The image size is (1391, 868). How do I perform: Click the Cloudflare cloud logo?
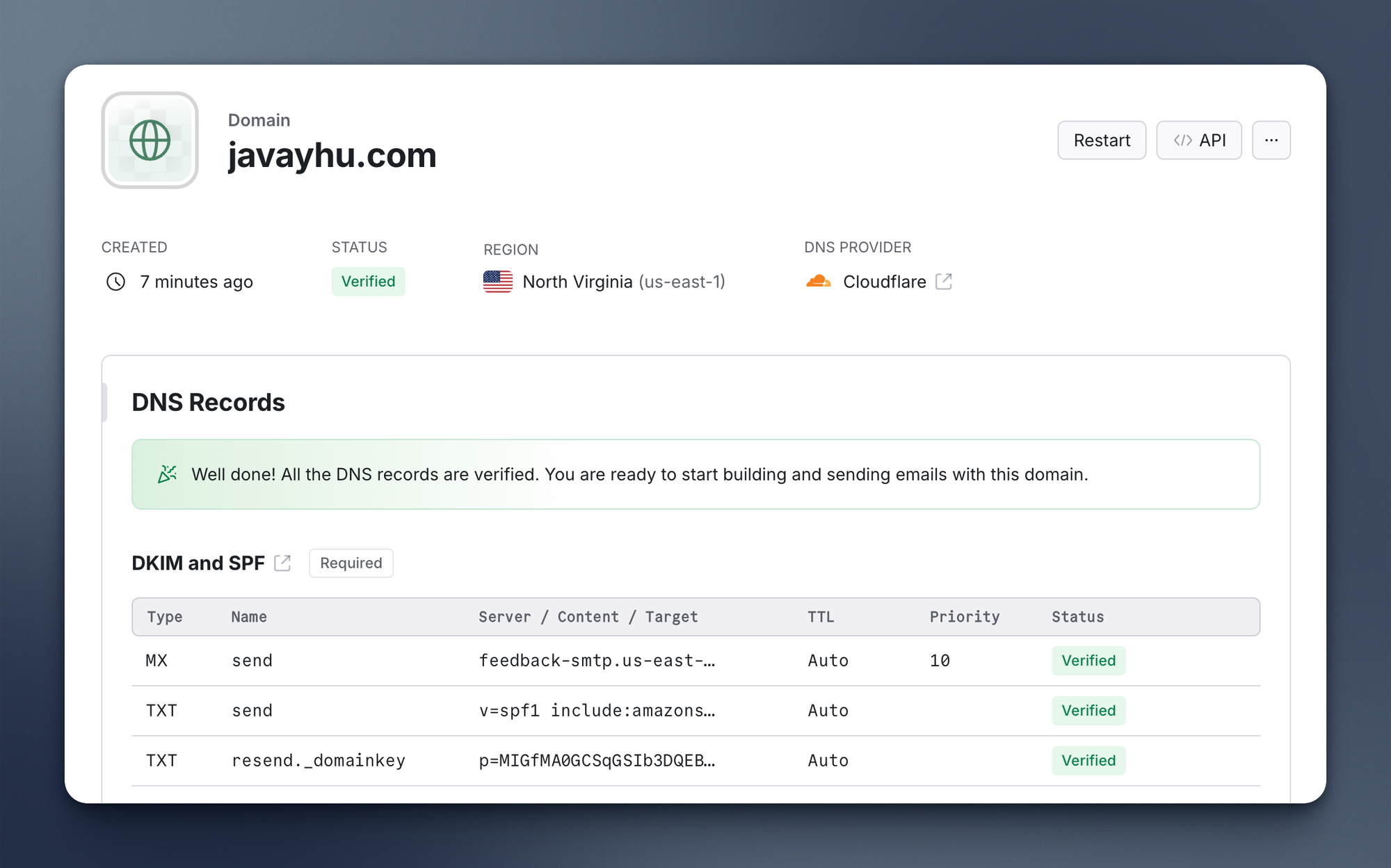(819, 282)
